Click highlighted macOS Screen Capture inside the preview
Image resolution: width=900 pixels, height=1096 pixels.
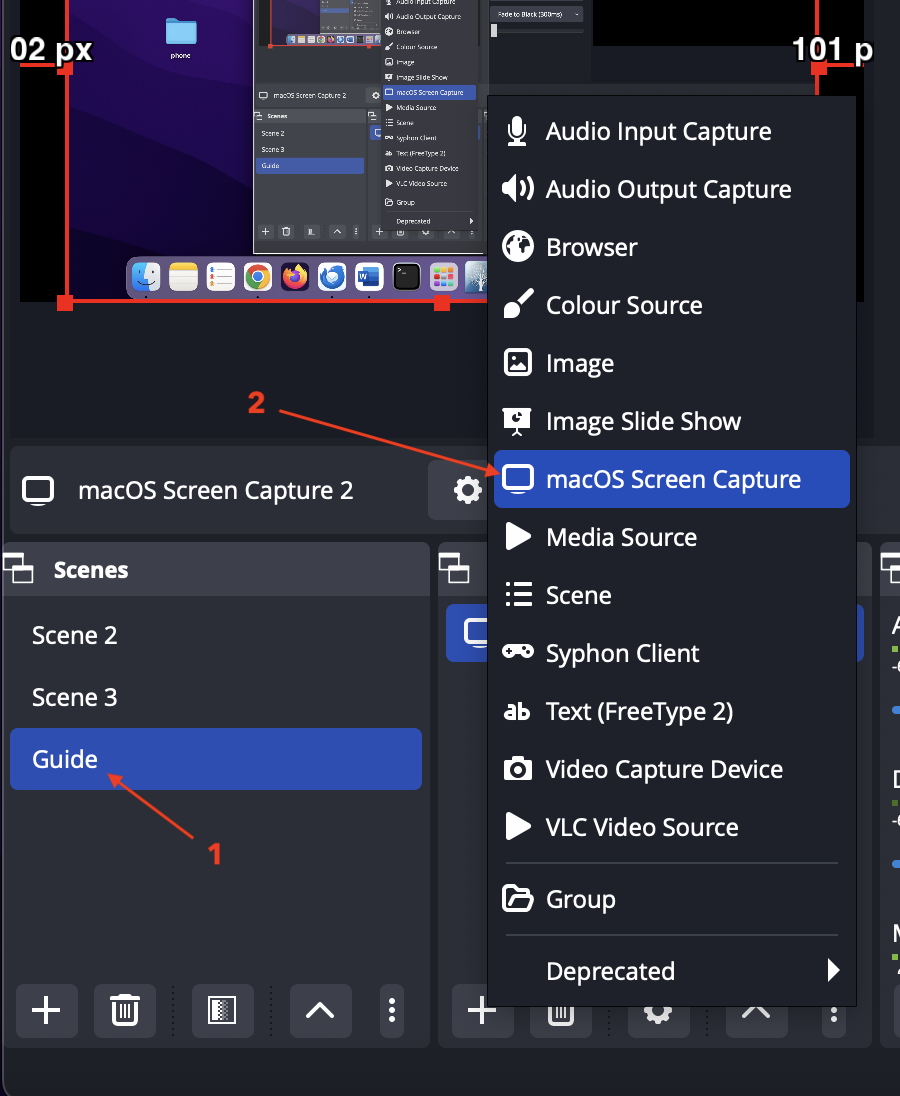[x=429, y=92]
